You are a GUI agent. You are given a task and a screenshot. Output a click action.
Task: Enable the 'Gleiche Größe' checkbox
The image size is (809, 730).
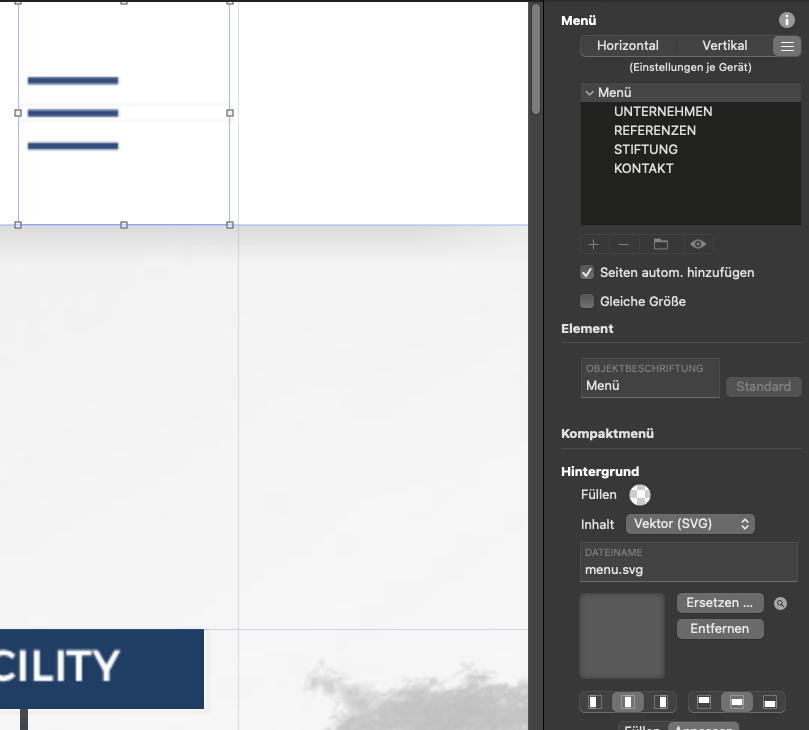587,301
